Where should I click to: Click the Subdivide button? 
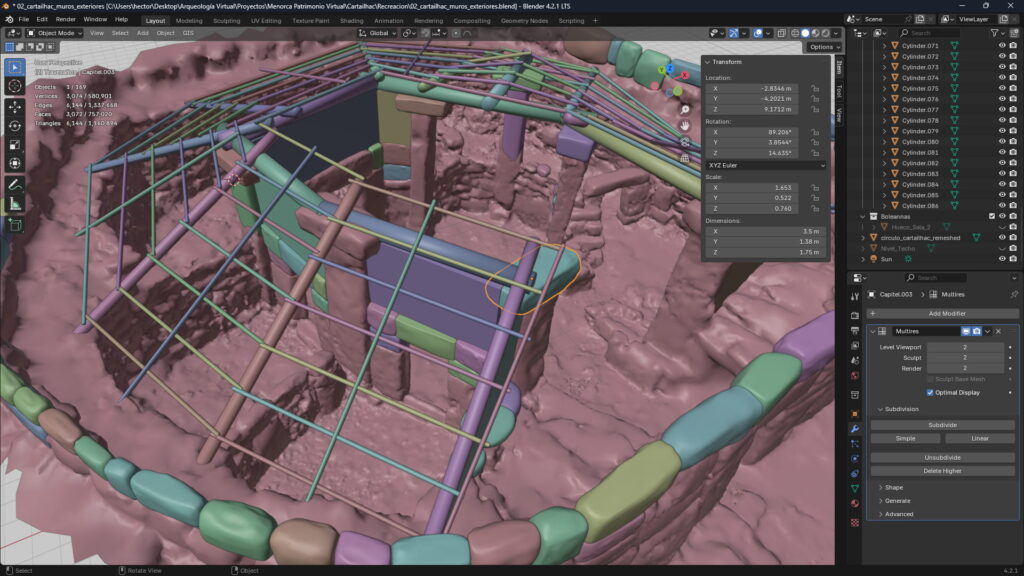[x=942, y=425]
